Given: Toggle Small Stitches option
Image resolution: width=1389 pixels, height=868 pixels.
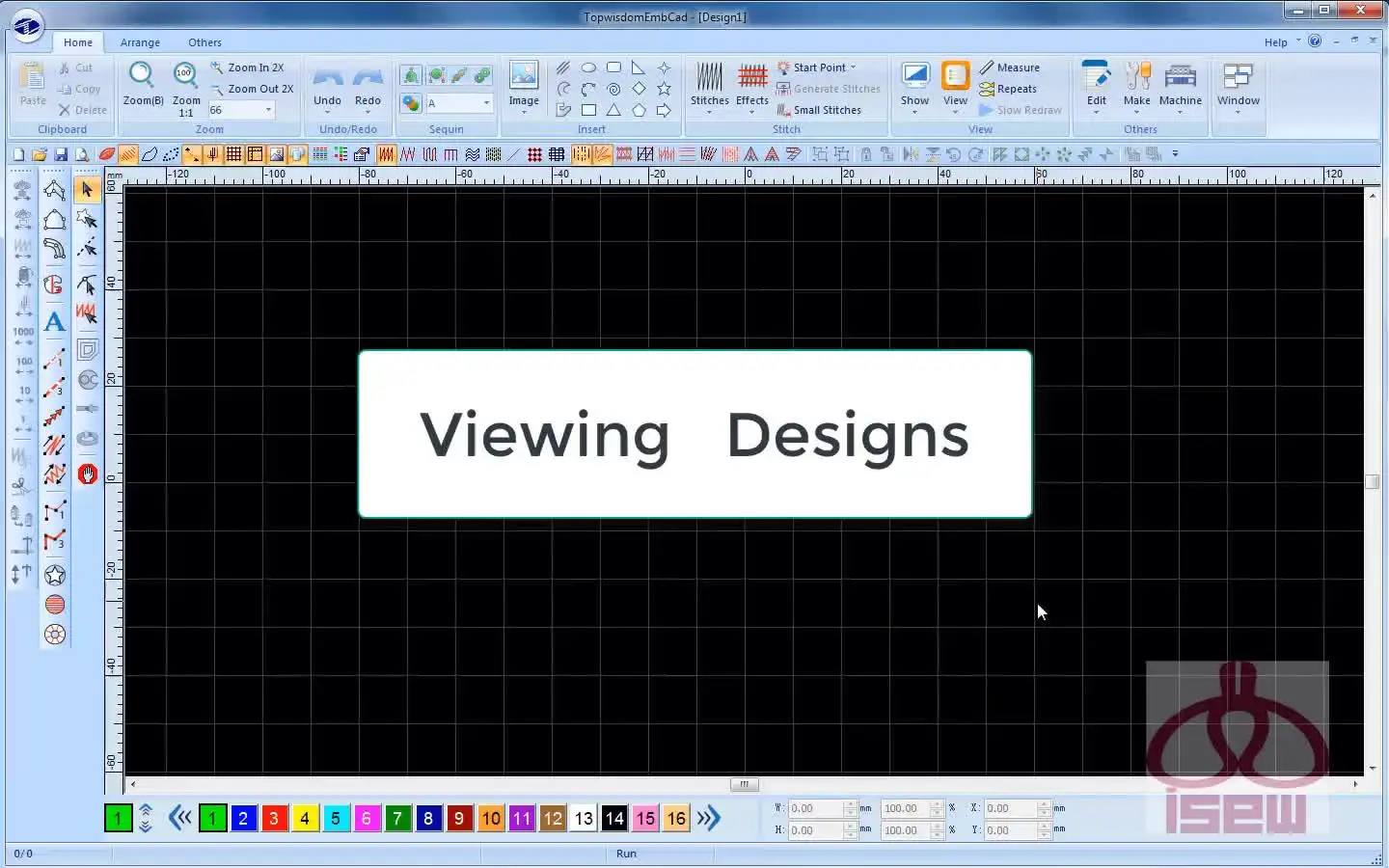Looking at the screenshot, I should [819, 110].
